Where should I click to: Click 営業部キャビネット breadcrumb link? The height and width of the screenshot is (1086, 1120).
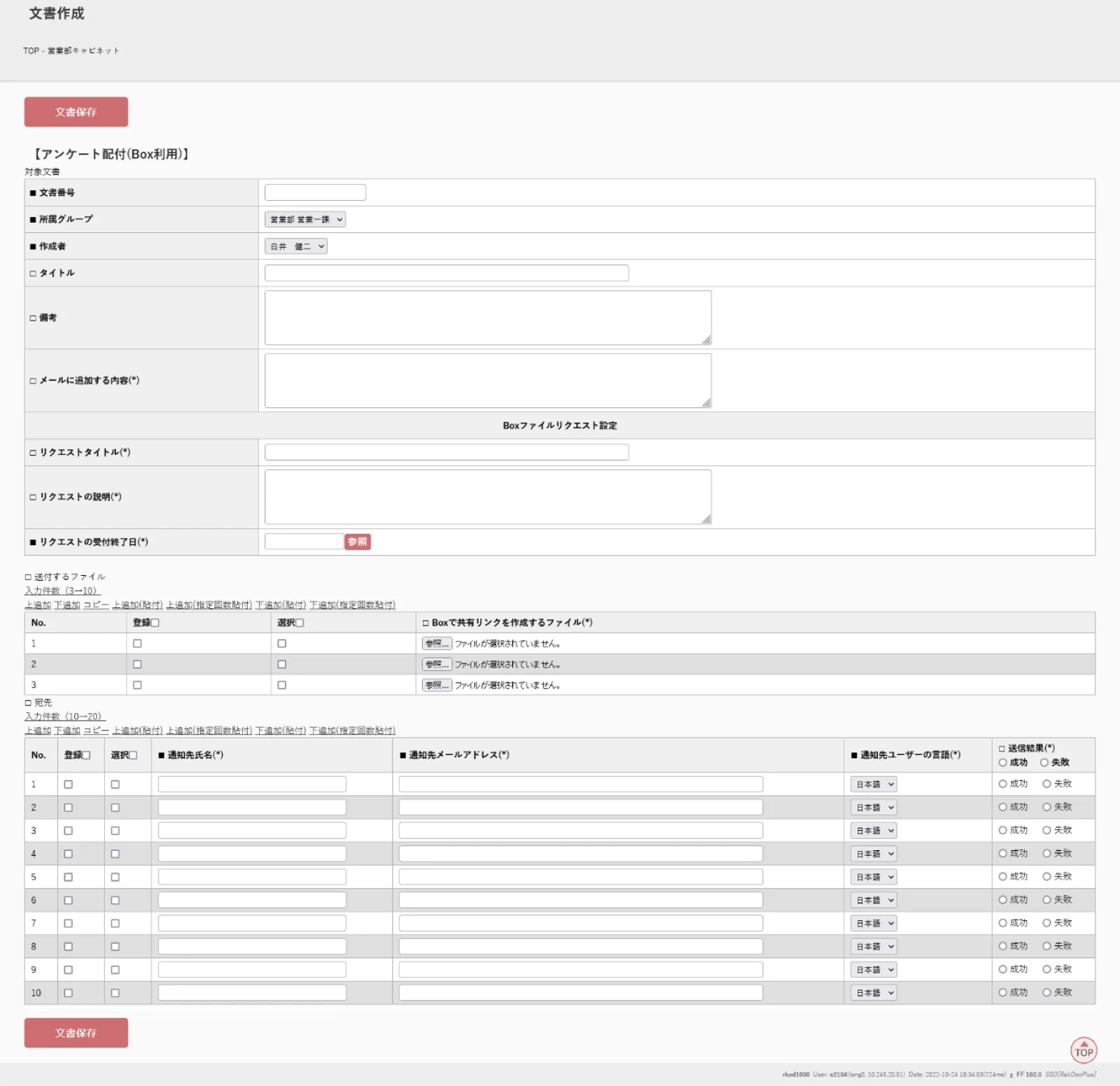click(x=83, y=51)
